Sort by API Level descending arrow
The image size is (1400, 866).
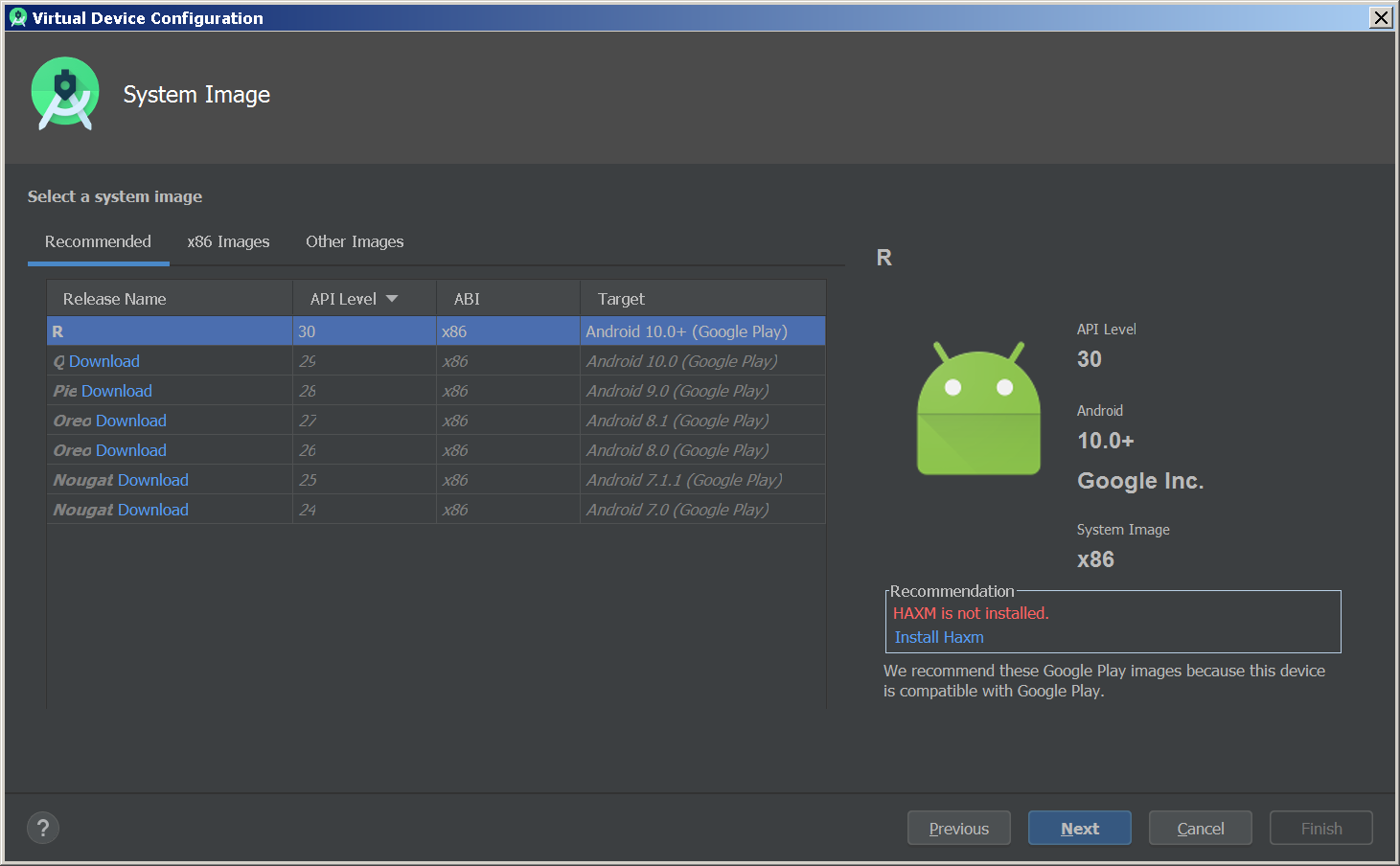(x=392, y=299)
